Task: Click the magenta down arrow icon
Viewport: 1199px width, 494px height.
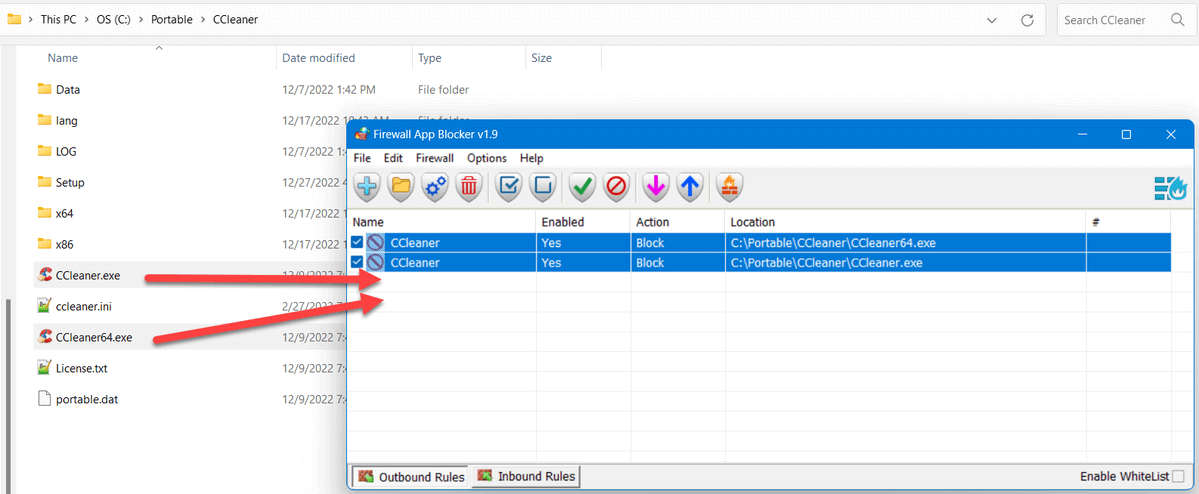Action: click(656, 187)
